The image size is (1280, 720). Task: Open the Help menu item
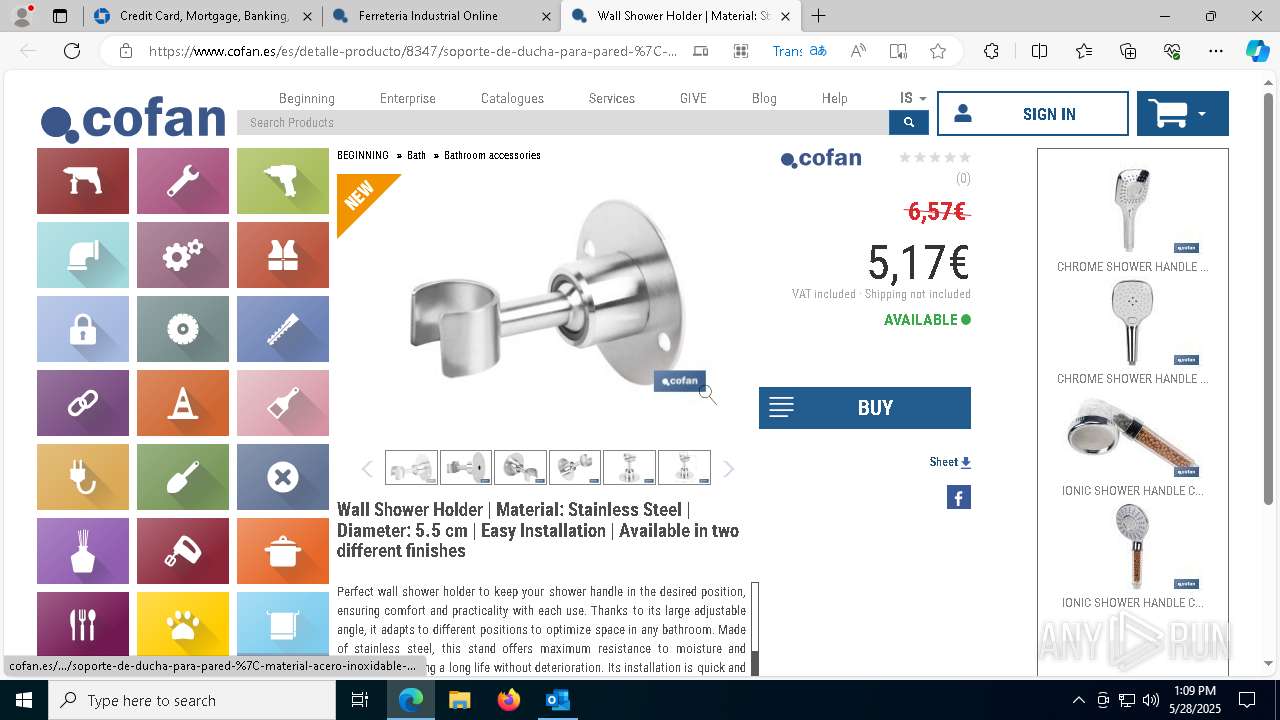[x=835, y=98]
